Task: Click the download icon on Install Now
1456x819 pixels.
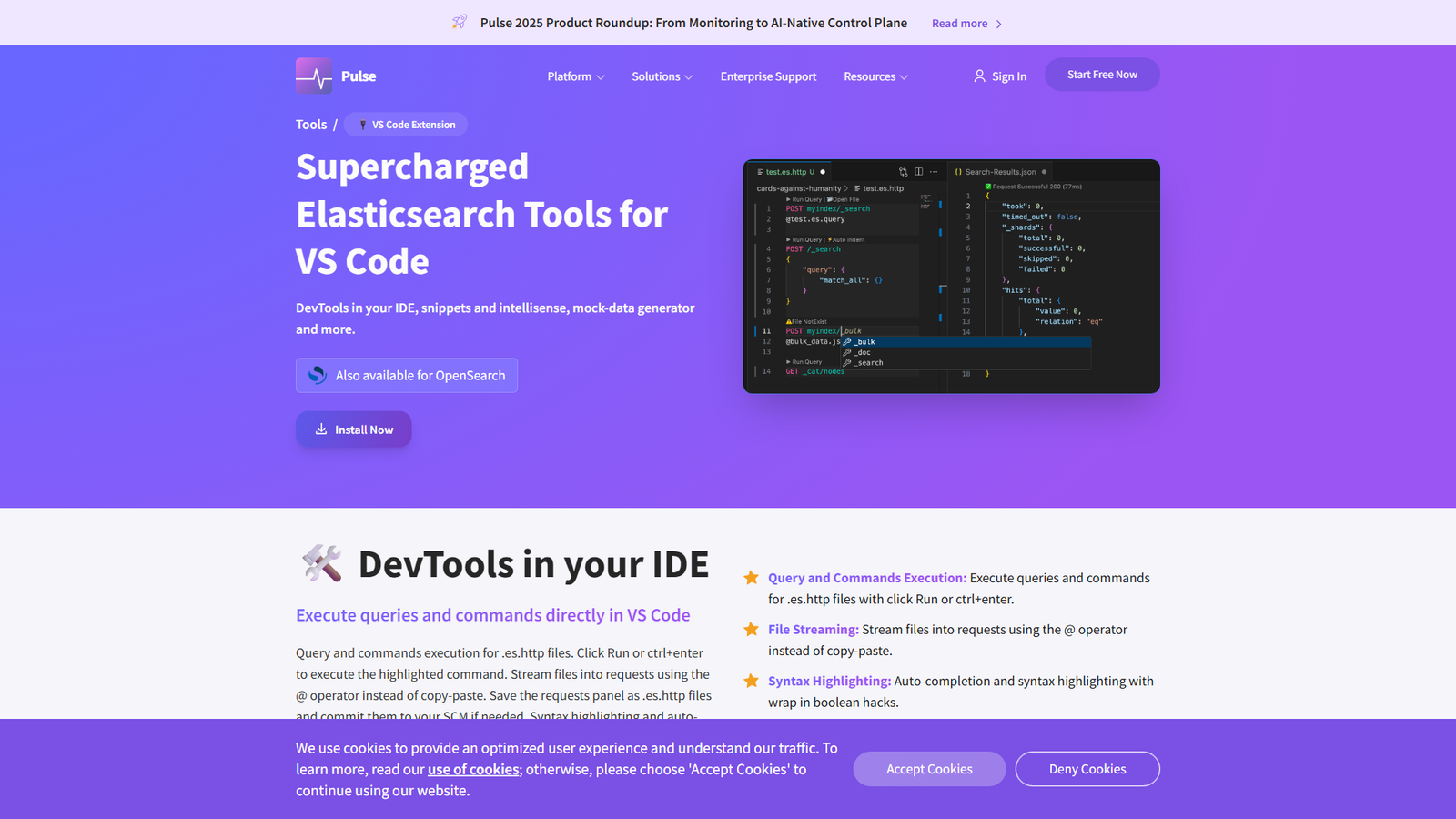Action: (321, 429)
